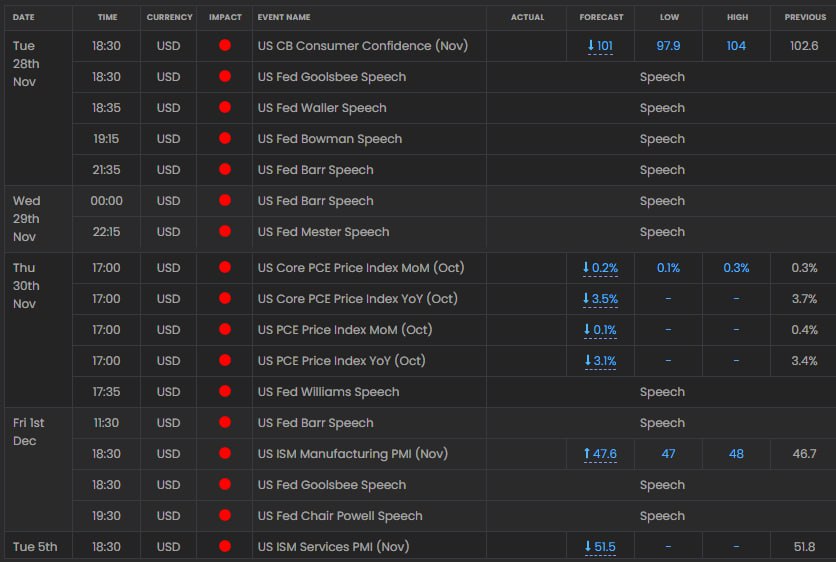Sort by the Date column header
The image size is (836, 562).
[x=24, y=17]
